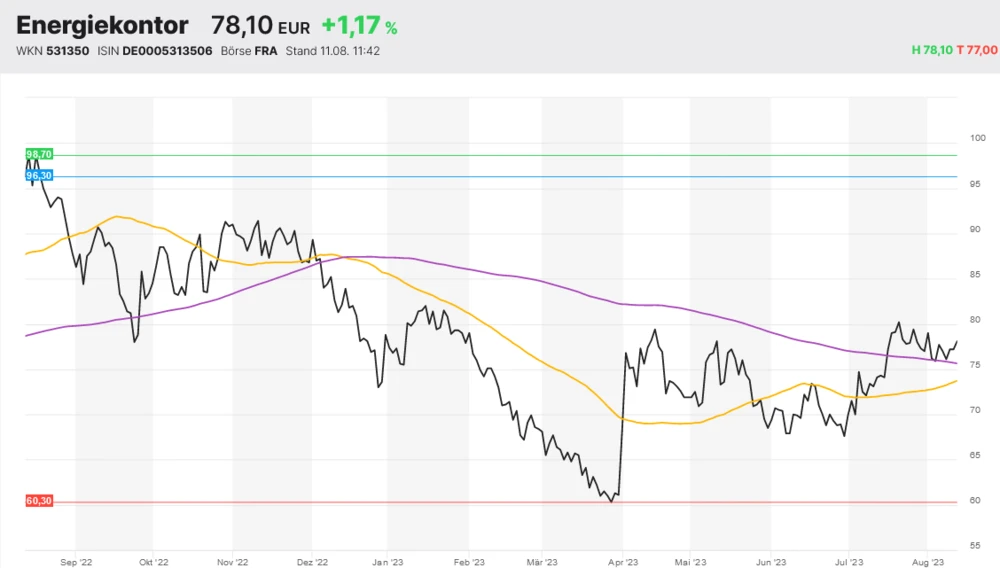The width and height of the screenshot is (1000, 568).
Task: Click the Sep '22 axis label
Action: pyautogui.click(x=76, y=563)
